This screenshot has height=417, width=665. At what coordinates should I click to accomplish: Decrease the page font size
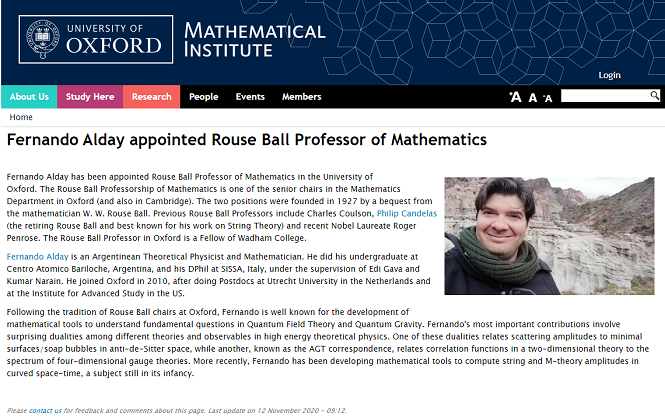coord(548,97)
